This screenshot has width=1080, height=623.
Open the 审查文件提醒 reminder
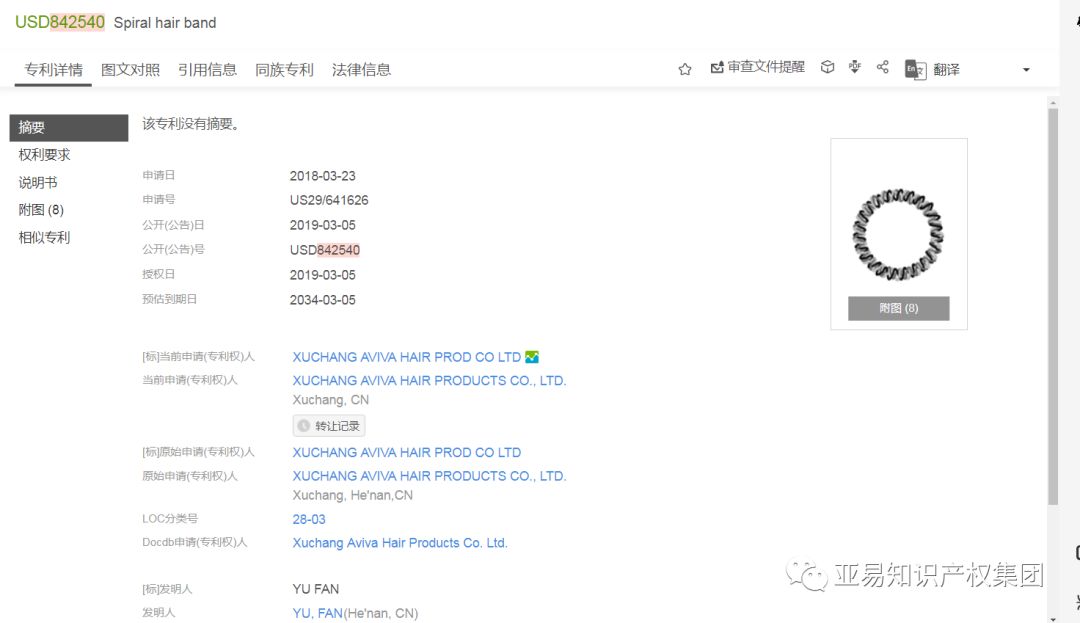(758, 67)
